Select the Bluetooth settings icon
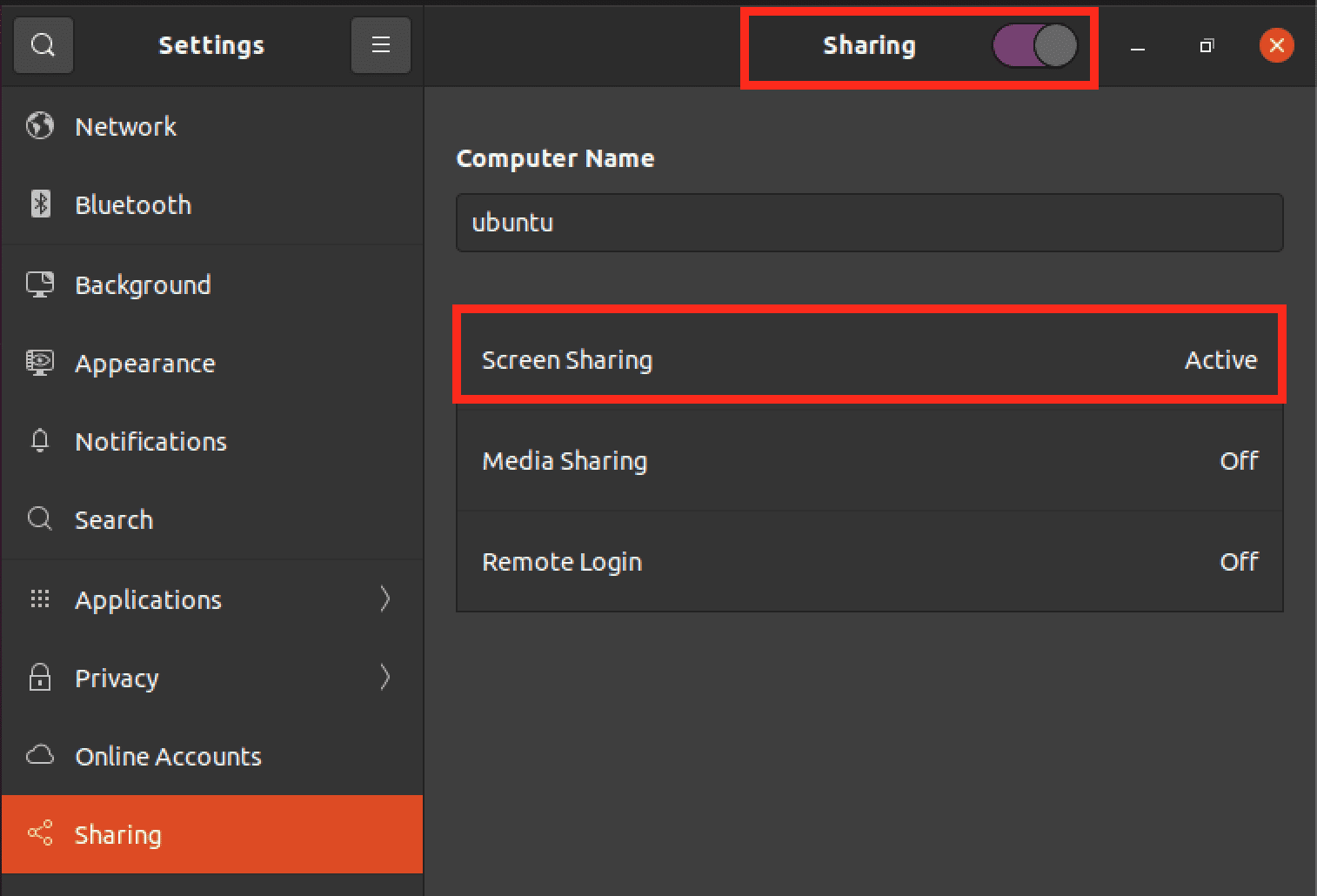The image size is (1317, 896). (x=39, y=204)
